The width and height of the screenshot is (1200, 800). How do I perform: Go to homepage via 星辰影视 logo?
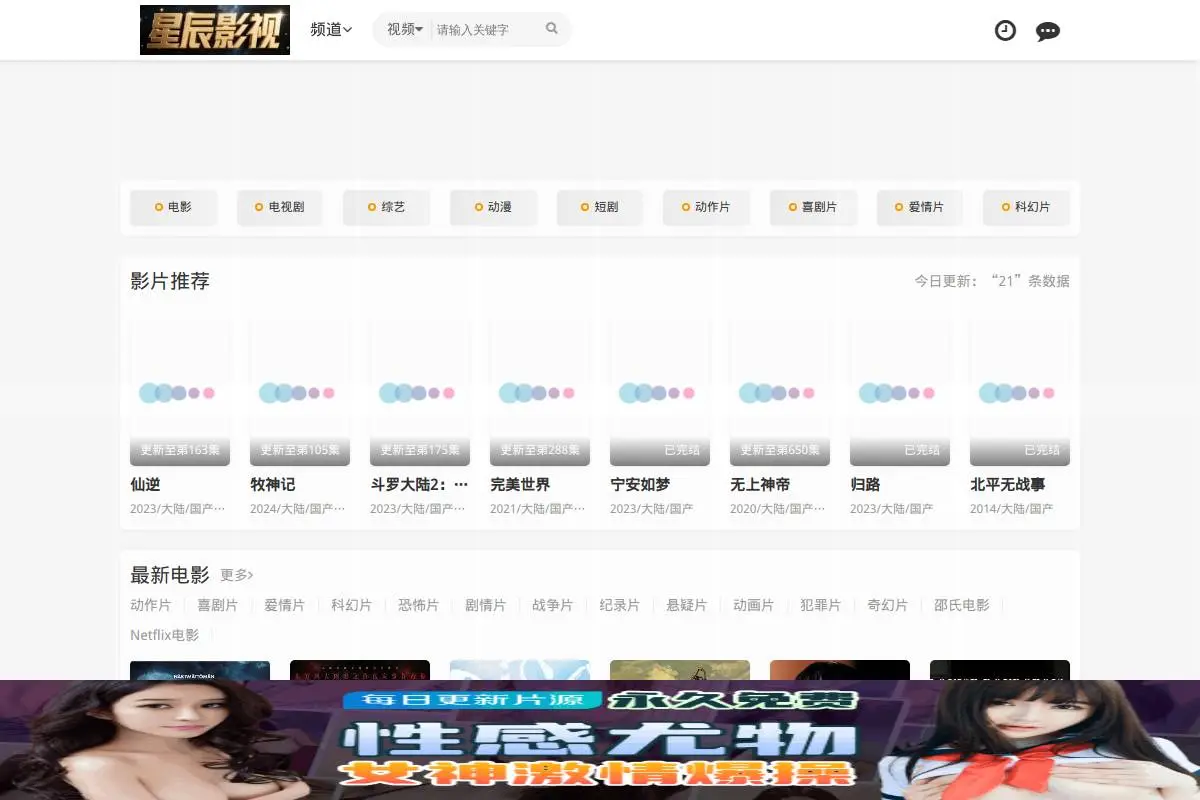(x=215, y=30)
